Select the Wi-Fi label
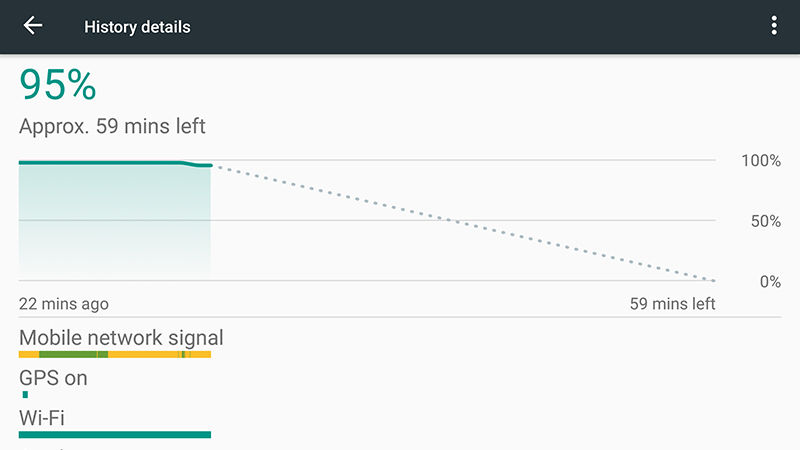This screenshot has width=800, height=450. [42, 417]
